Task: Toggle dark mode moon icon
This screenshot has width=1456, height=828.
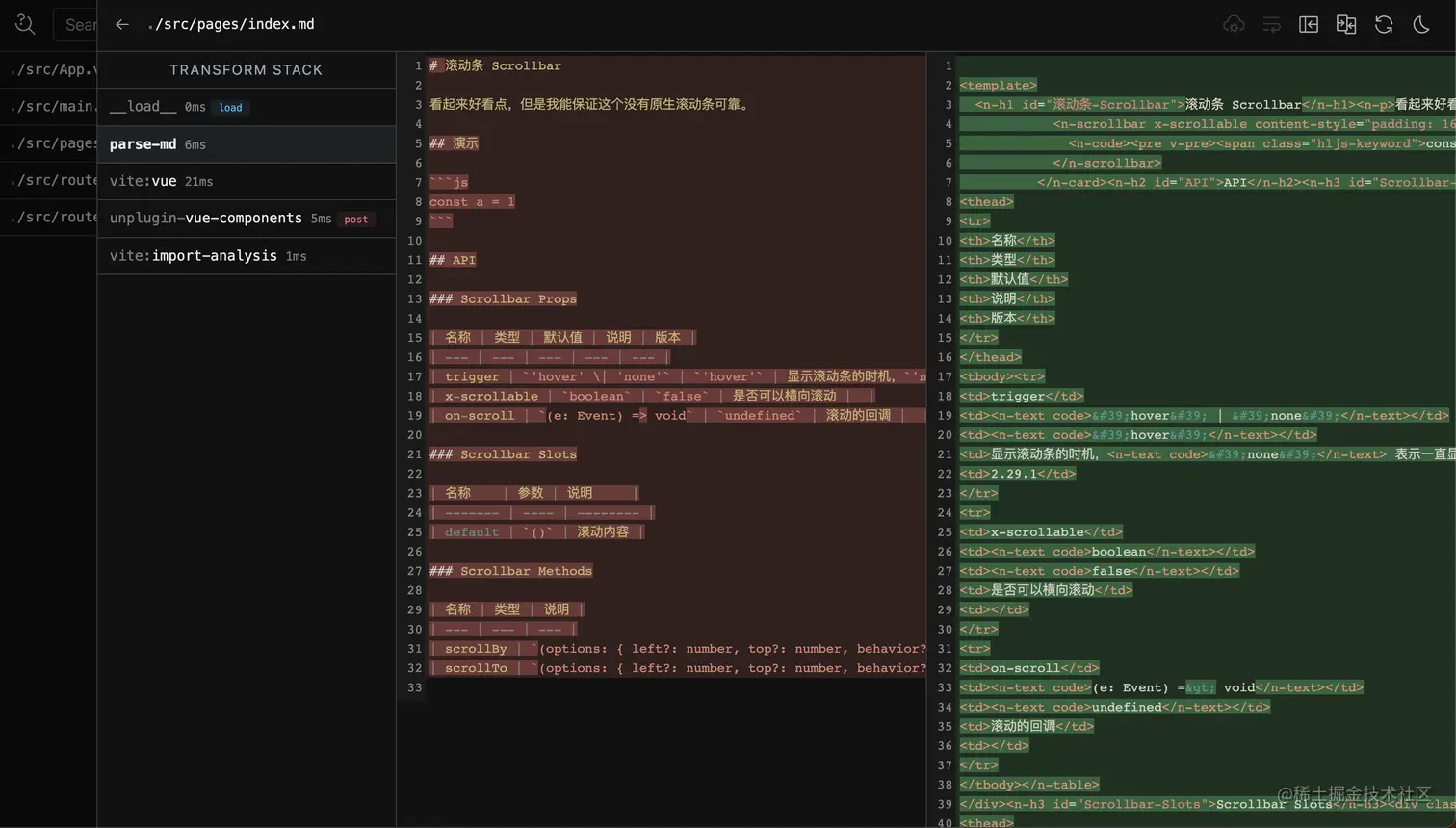Action: click(1421, 25)
